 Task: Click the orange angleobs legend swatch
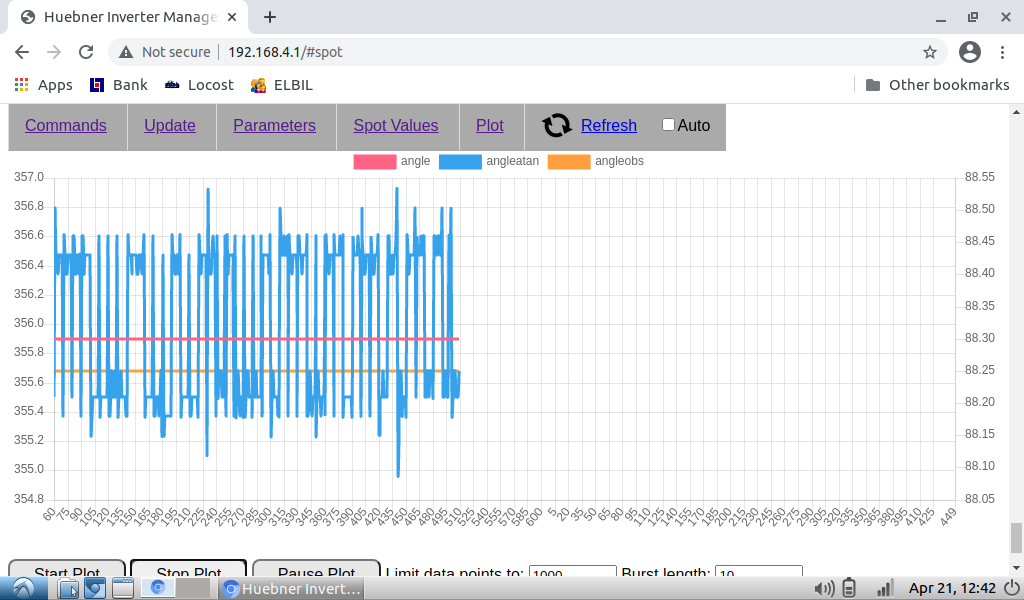click(569, 161)
